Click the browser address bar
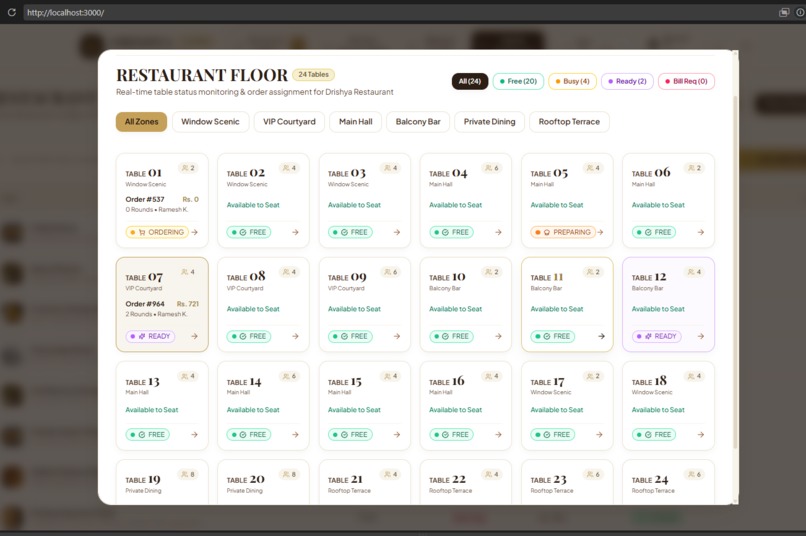This screenshot has height=536, width=806. pyautogui.click(x=396, y=12)
